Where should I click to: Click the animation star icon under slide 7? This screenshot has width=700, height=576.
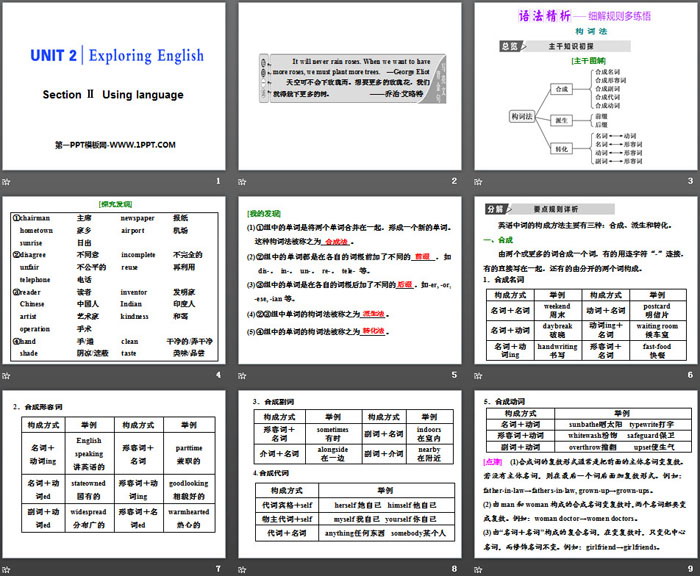click(8, 568)
